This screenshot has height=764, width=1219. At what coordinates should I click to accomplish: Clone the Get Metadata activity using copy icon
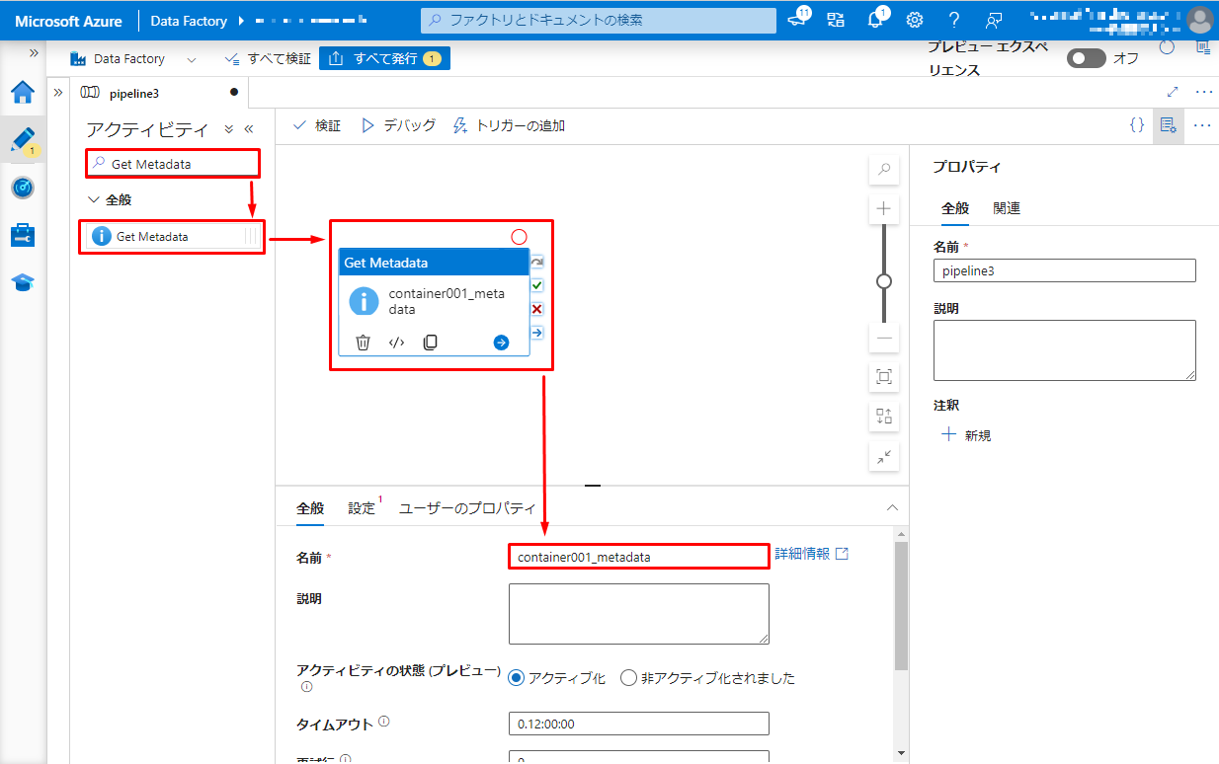tap(430, 342)
